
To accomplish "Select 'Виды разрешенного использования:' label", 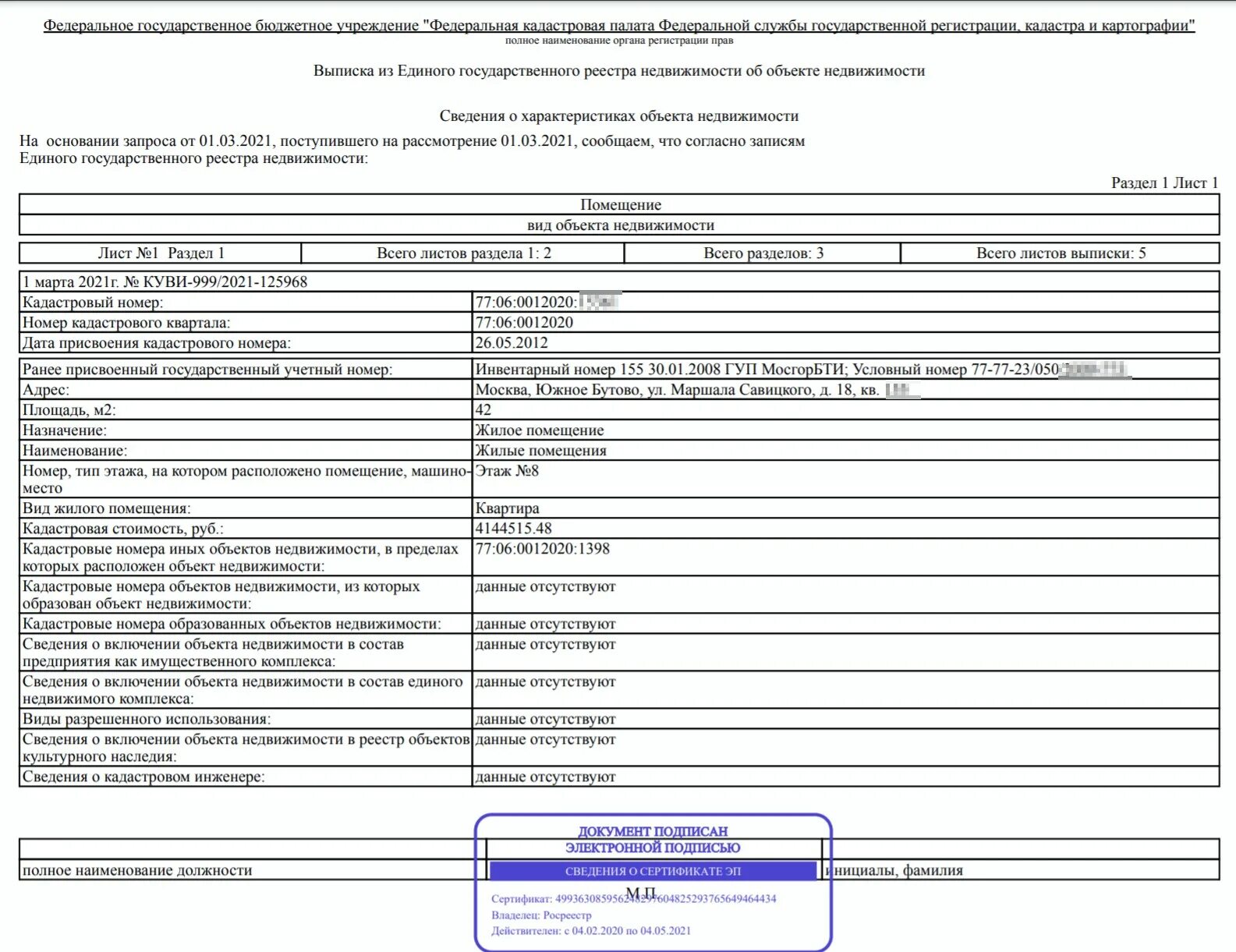I will tap(147, 719).
